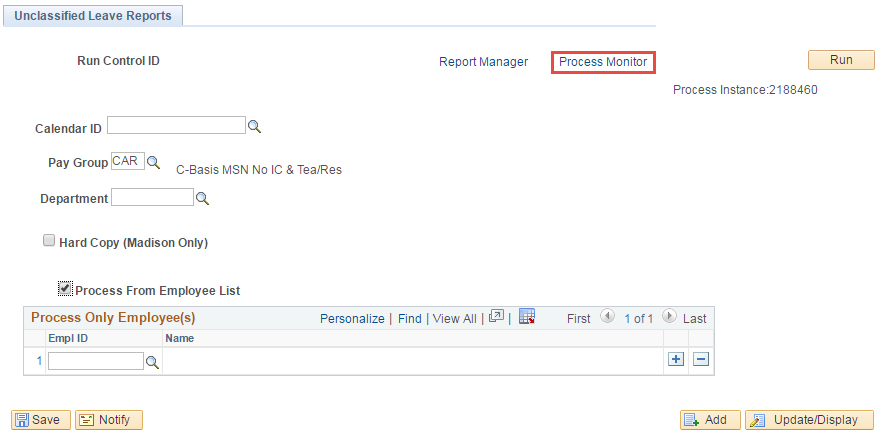Focus the Department input field

(152, 197)
